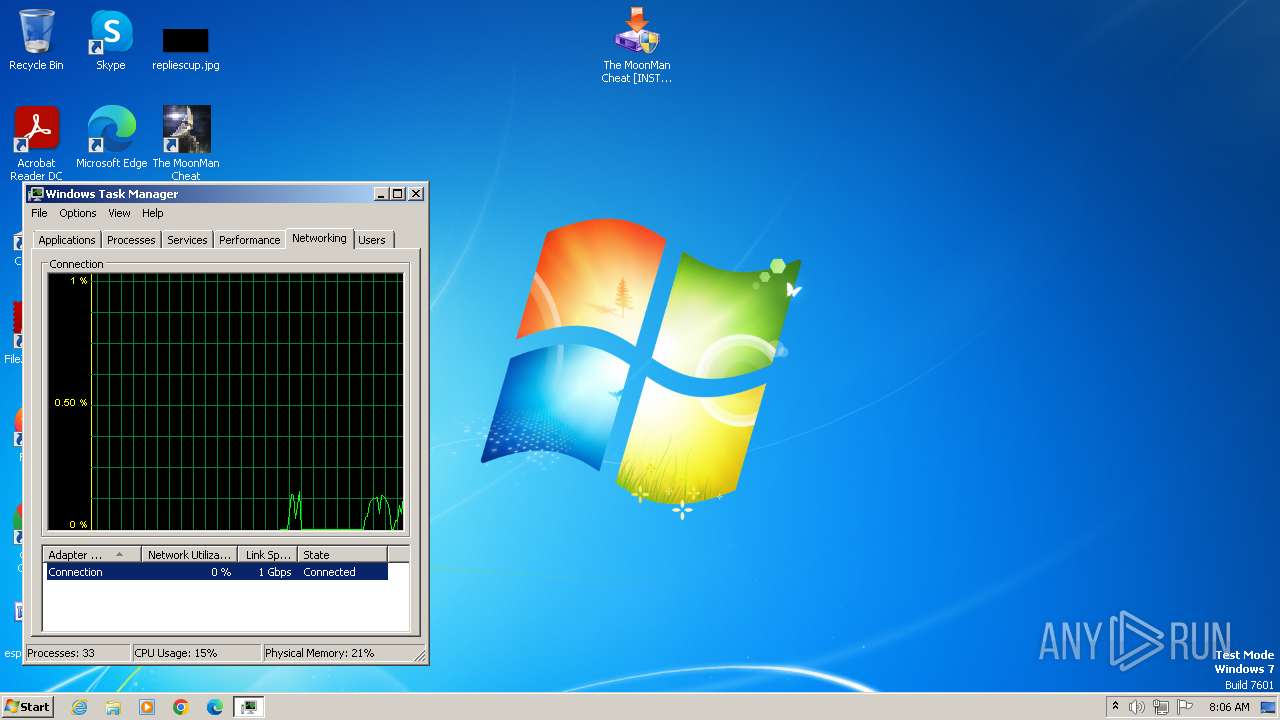The height and width of the screenshot is (720, 1280).
Task: Sort by State column header
Action: [x=342, y=555]
